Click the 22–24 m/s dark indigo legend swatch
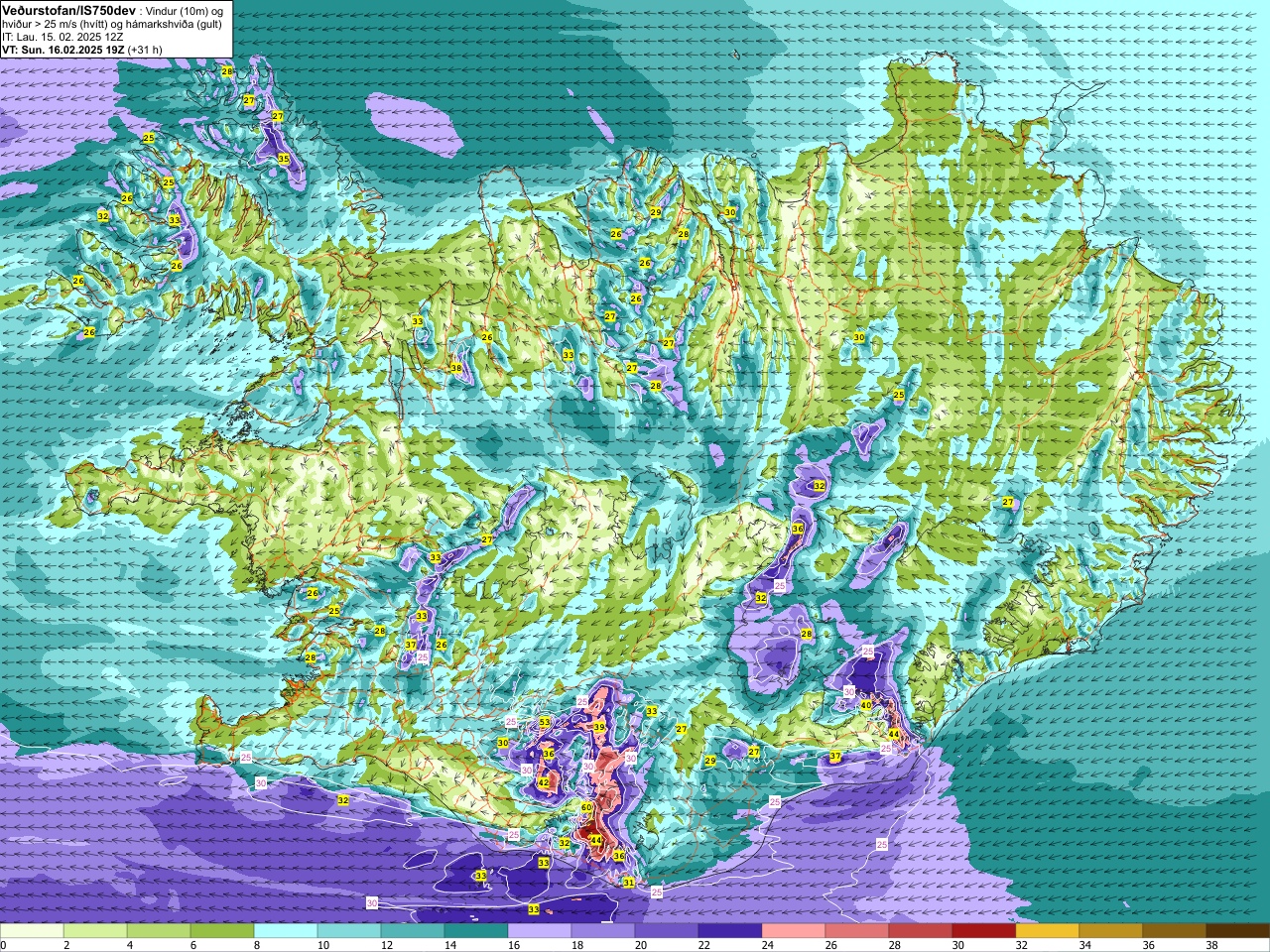Screen dimensions: 1270x952 pyautogui.click(x=730, y=931)
